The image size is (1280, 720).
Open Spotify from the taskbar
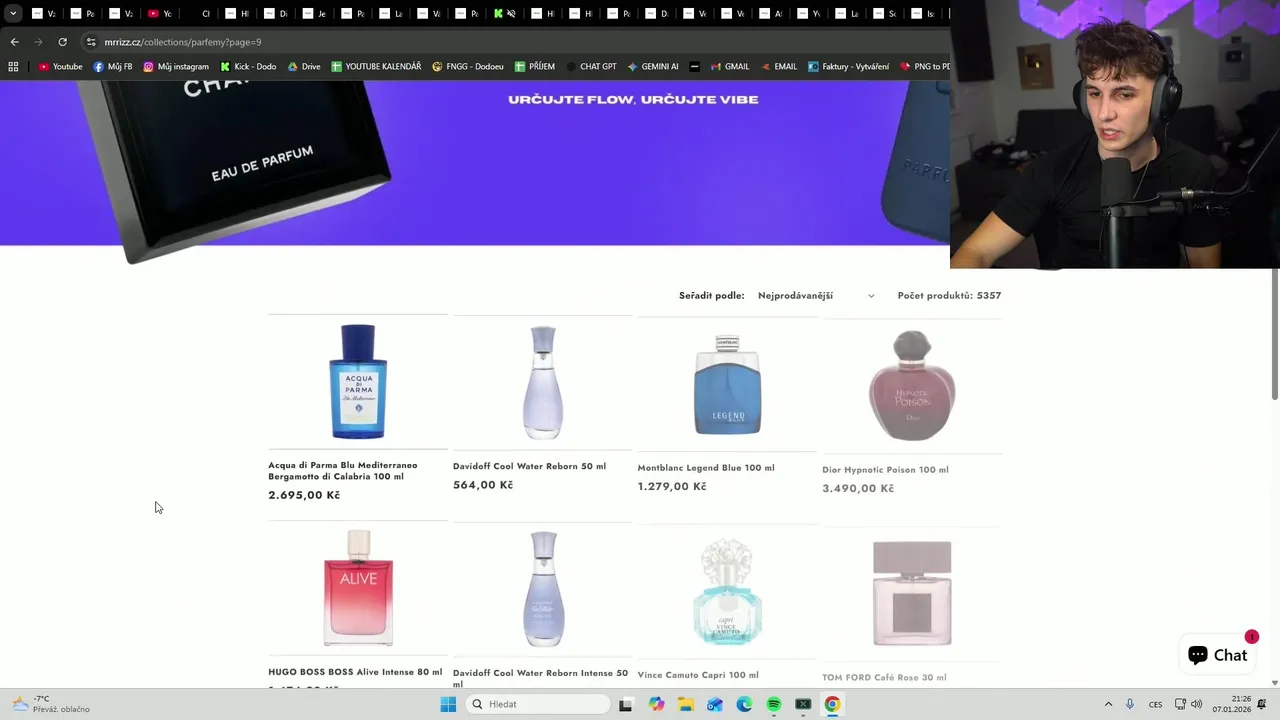pyautogui.click(x=773, y=704)
